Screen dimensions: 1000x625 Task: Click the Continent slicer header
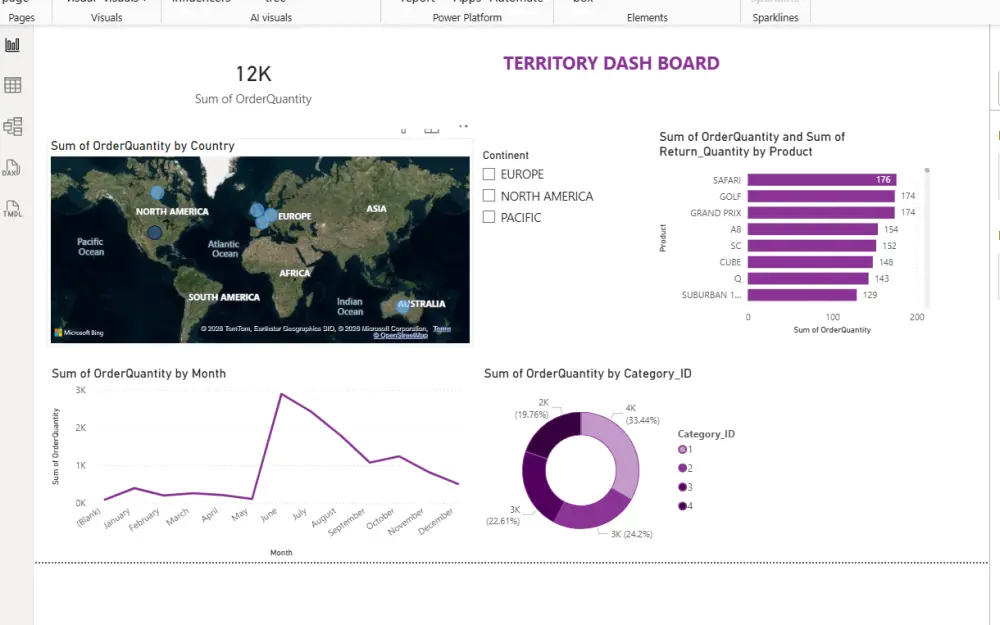pos(506,155)
